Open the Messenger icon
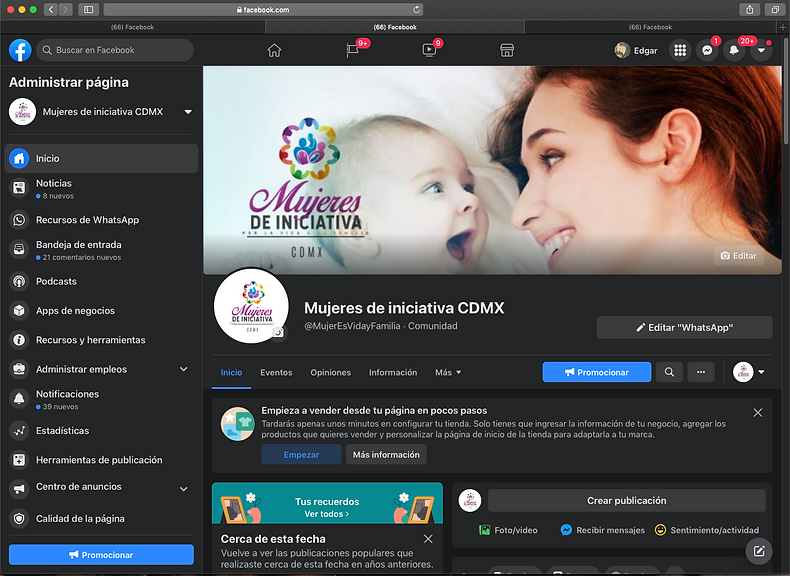This screenshot has width=790, height=576. (x=707, y=50)
